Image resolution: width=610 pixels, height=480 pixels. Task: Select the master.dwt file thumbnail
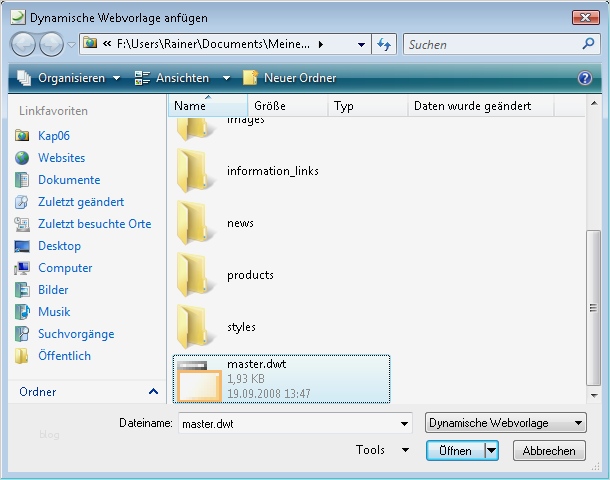point(199,381)
